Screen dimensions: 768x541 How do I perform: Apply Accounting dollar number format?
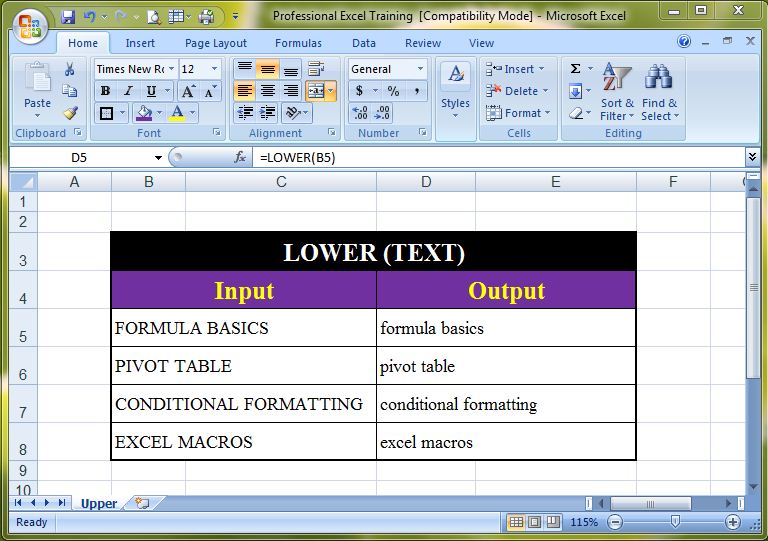click(360, 91)
